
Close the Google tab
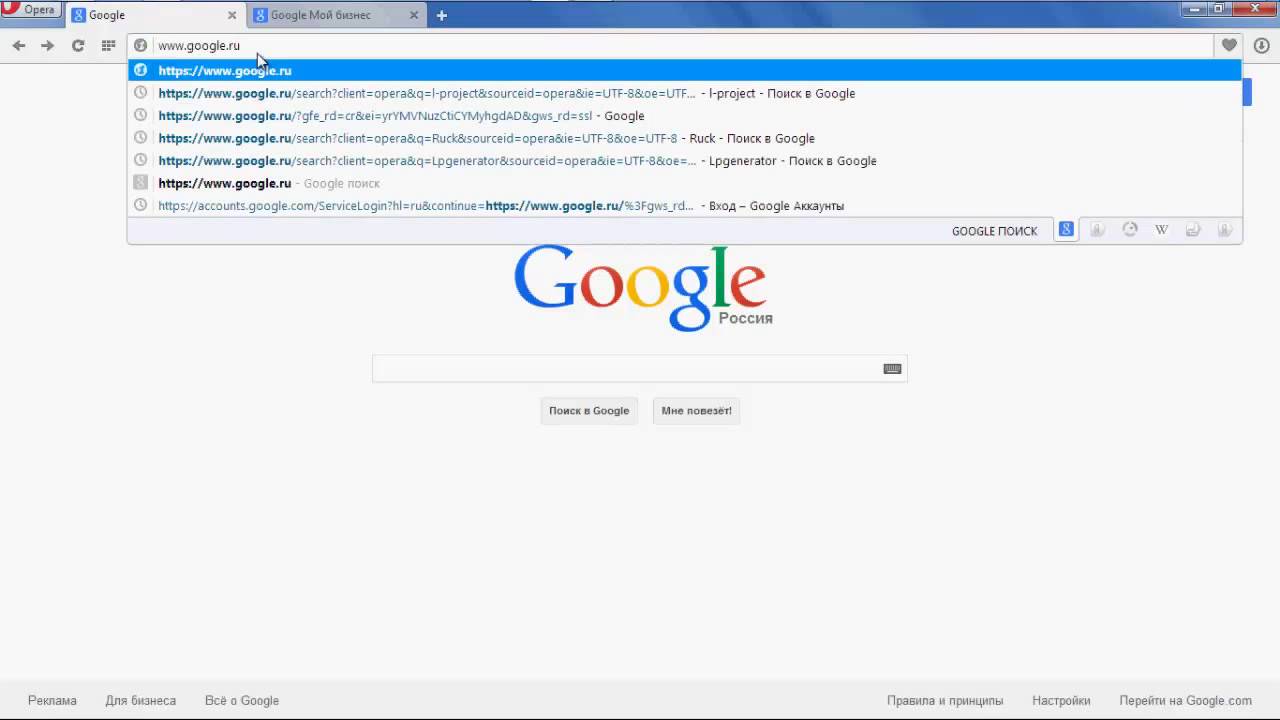coord(231,15)
